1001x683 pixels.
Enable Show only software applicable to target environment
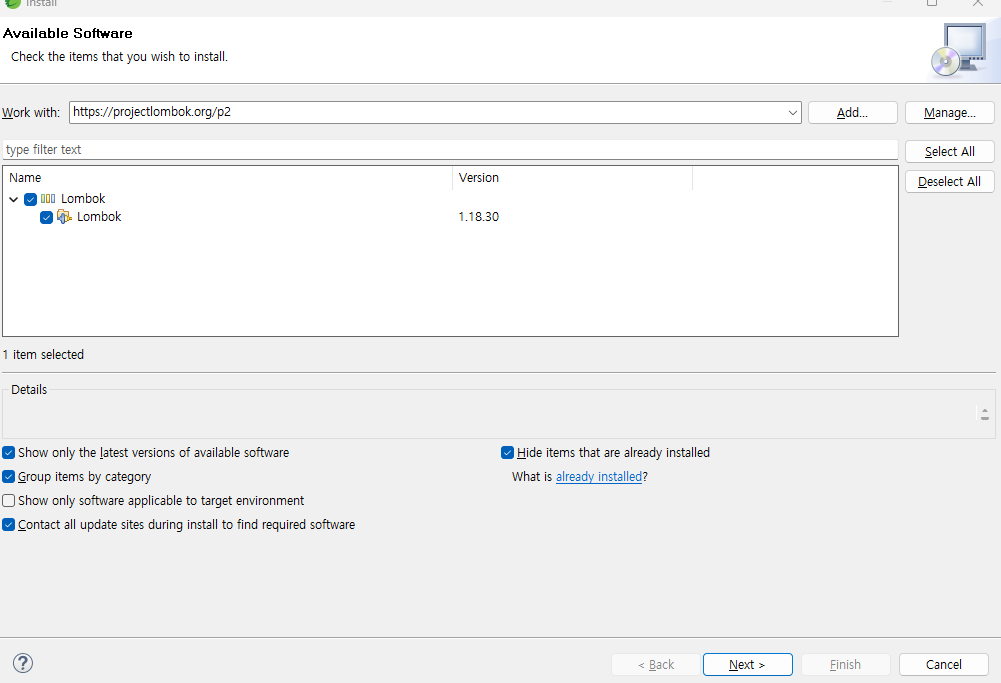point(8,500)
